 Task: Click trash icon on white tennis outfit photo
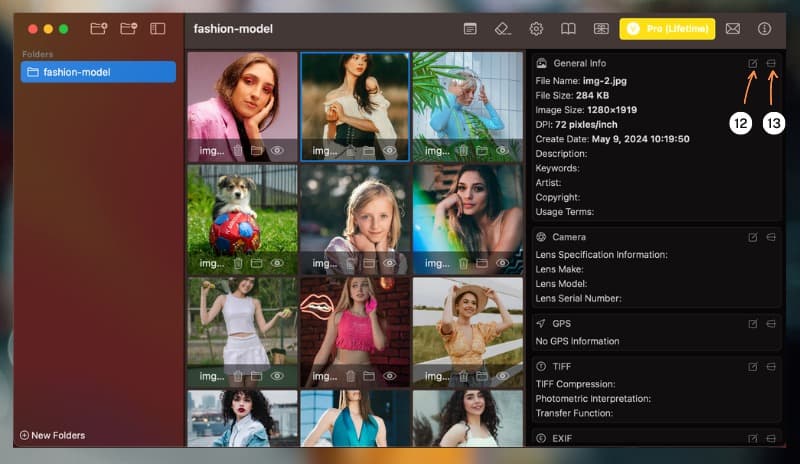tap(238, 376)
